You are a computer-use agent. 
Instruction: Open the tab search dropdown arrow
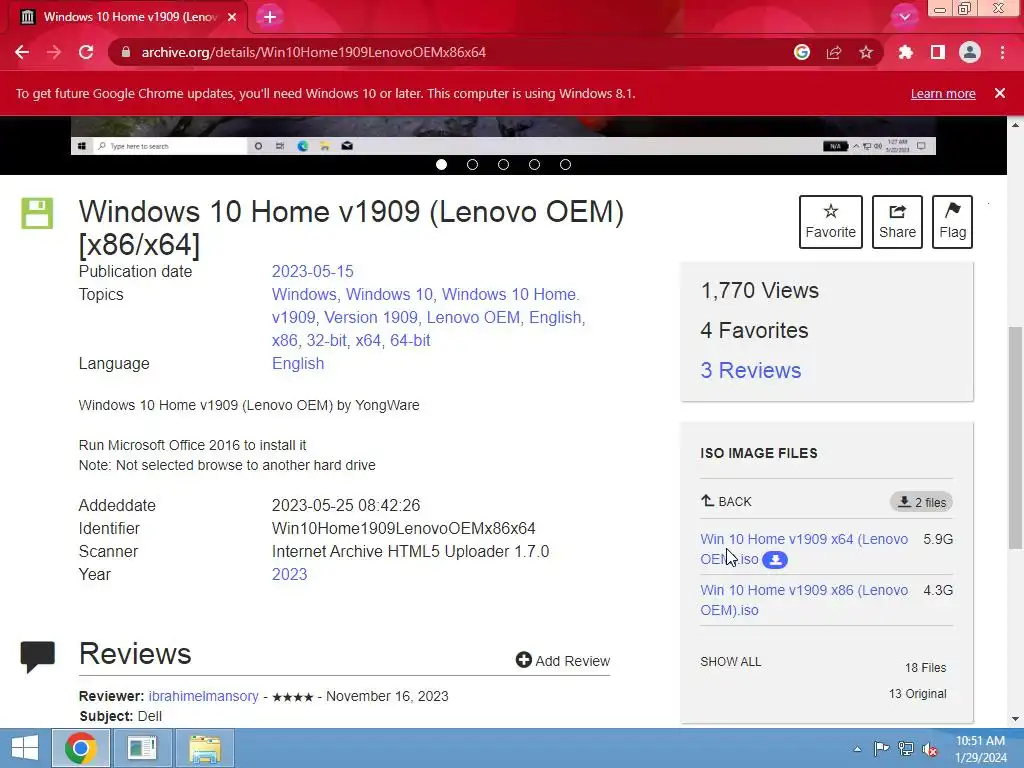coord(904,17)
